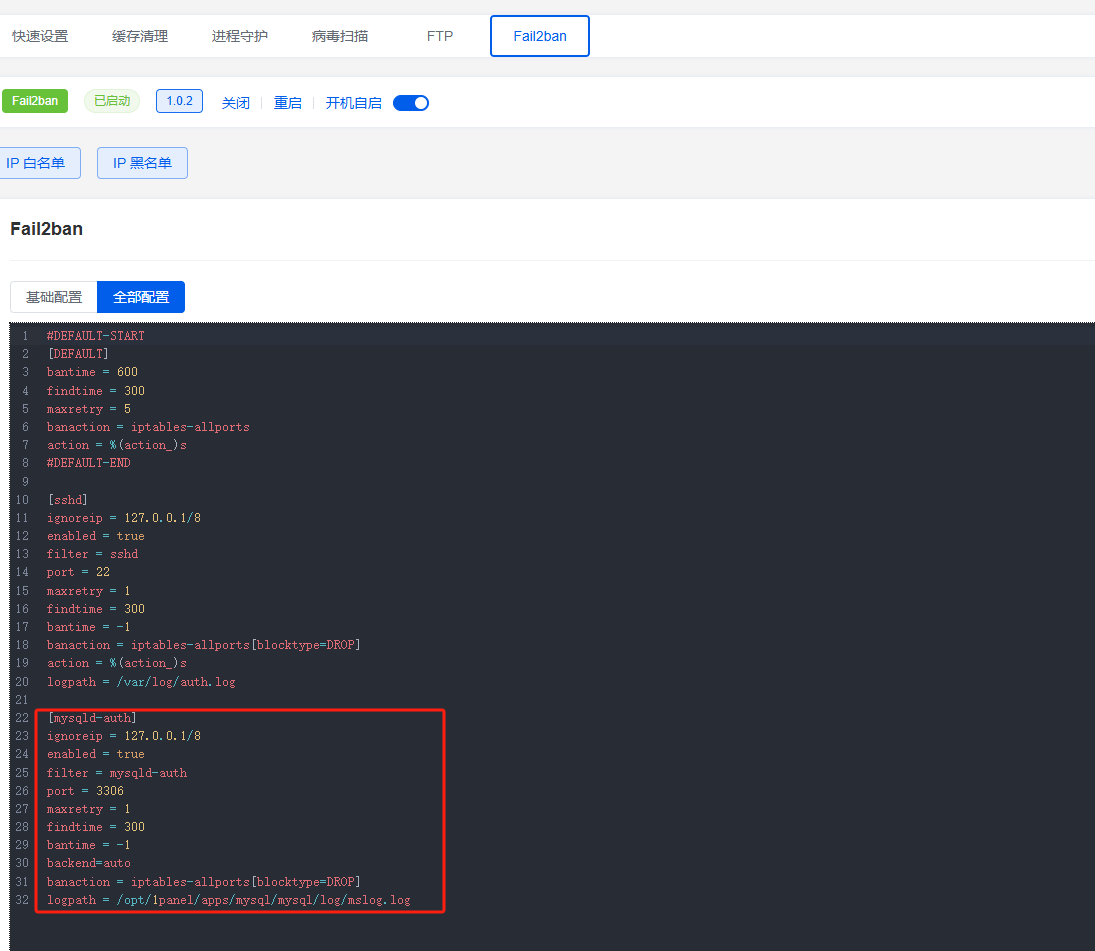1095x951 pixels.
Task: Open the 快速设置 tab
Action: click(40, 36)
